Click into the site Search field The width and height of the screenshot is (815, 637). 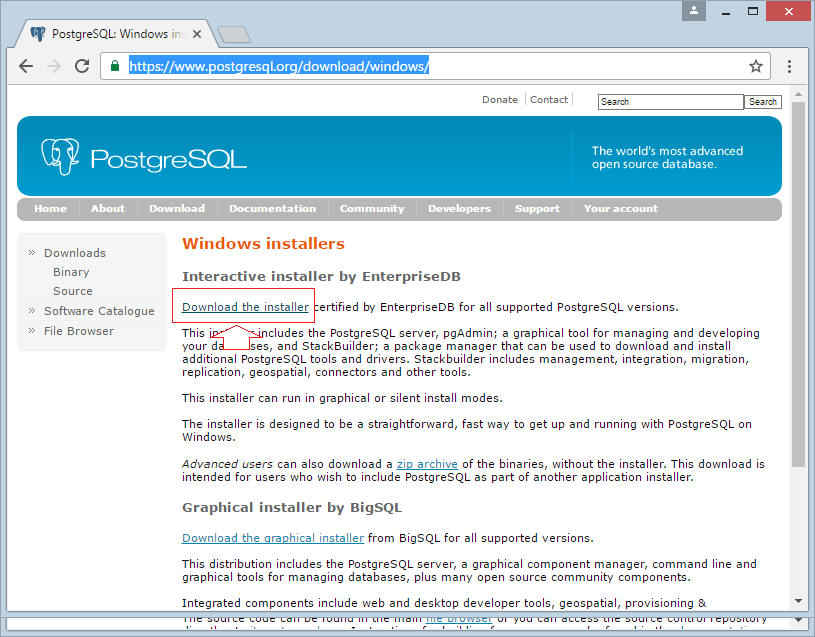point(671,102)
